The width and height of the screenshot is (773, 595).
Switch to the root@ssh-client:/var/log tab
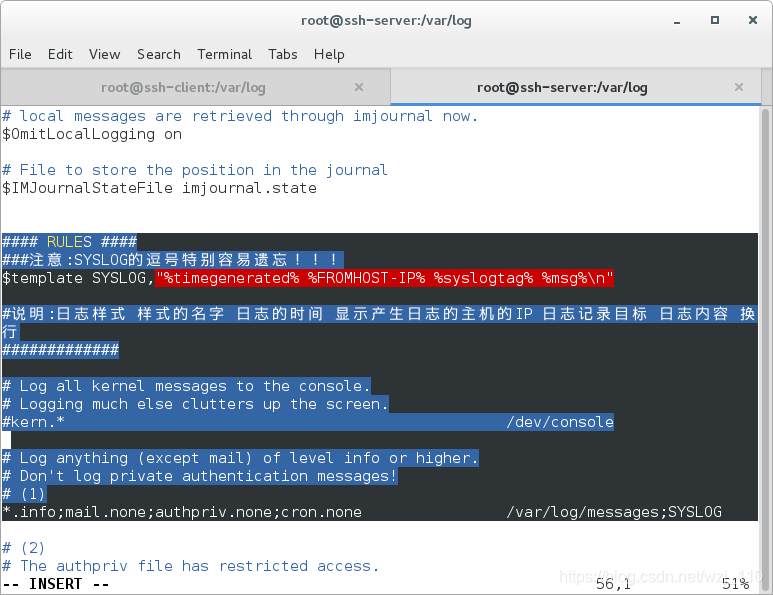(183, 88)
